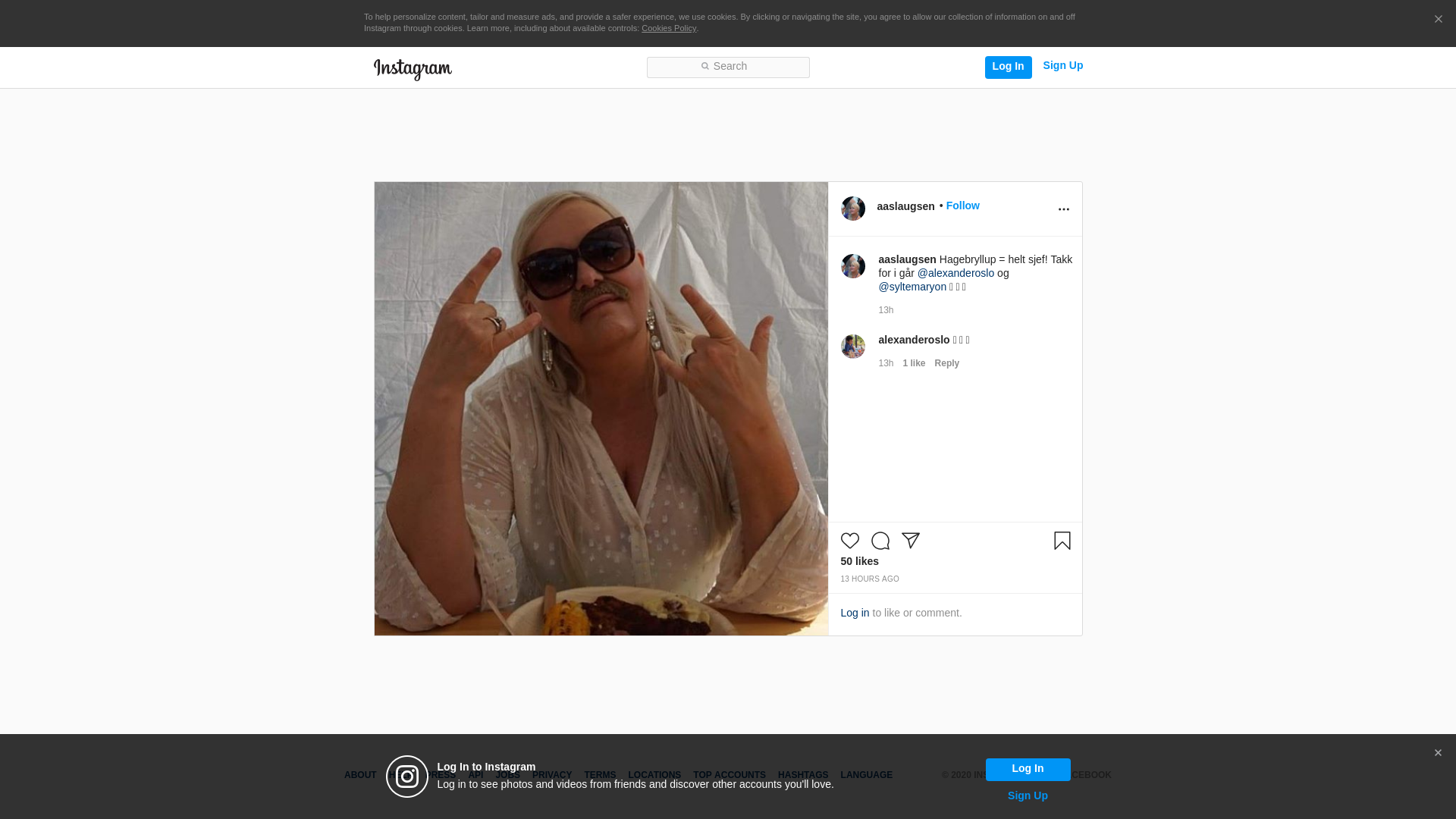The height and width of the screenshot is (819, 1456).
Task: Click aaslaugsen username in the caption
Action: click(x=907, y=259)
